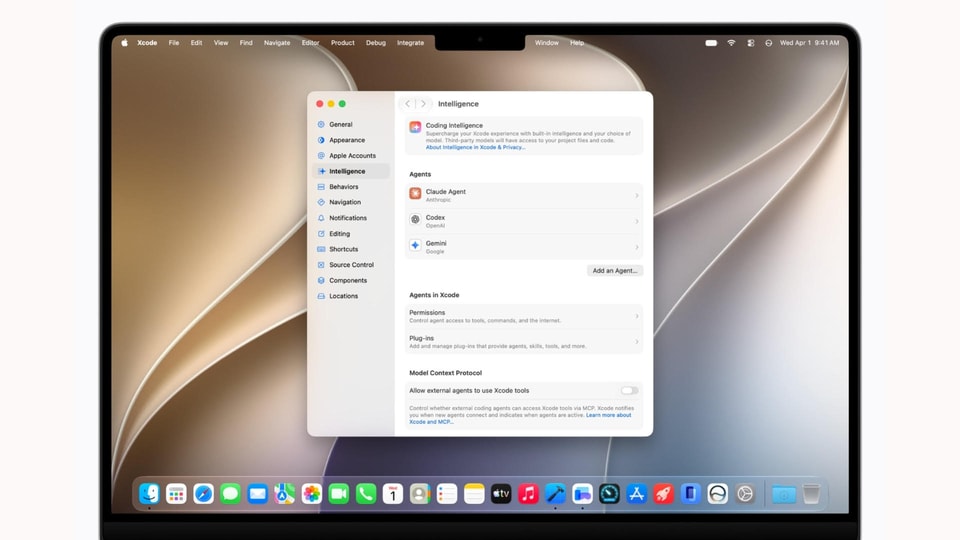Click the Wi-Fi status icon
The width and height of the screenshot is (960, 540).
tap(731, 43)
